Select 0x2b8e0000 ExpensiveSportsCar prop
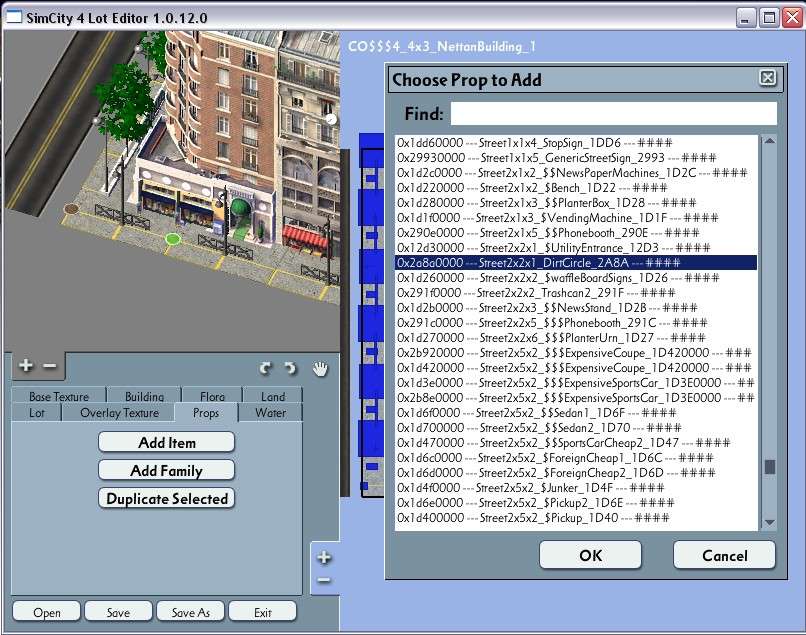The width and height of the screenshot is (806, 635). [576, 397]
